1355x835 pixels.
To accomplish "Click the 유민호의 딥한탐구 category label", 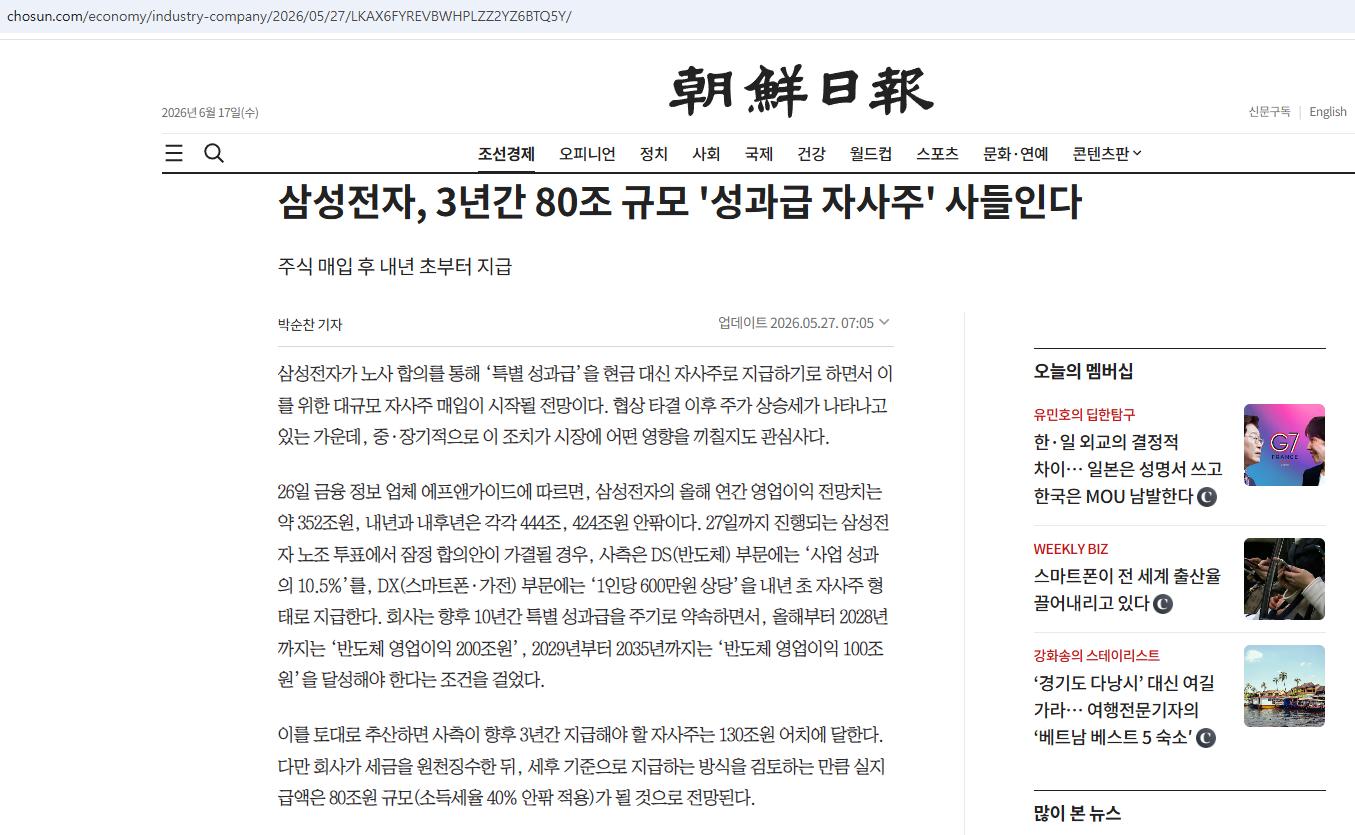I will 1084,414.
